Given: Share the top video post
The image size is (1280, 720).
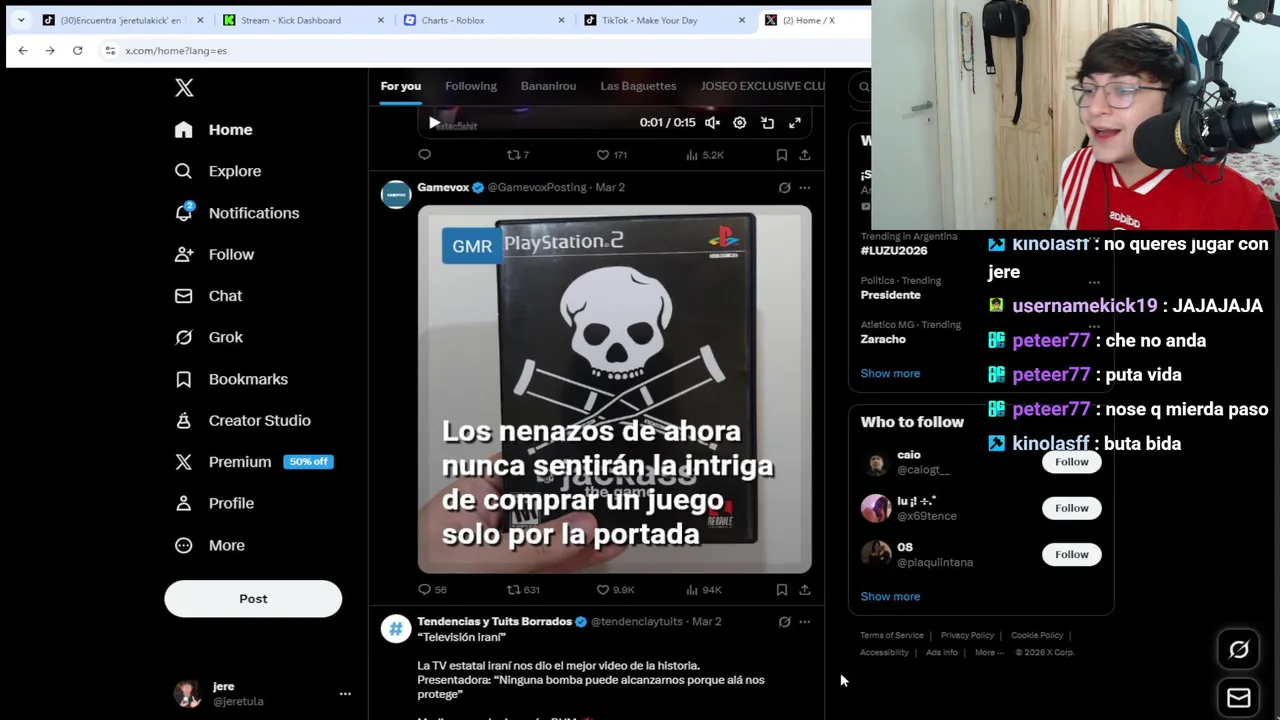Looking at the screenshot, I should (x=805, y=155).
